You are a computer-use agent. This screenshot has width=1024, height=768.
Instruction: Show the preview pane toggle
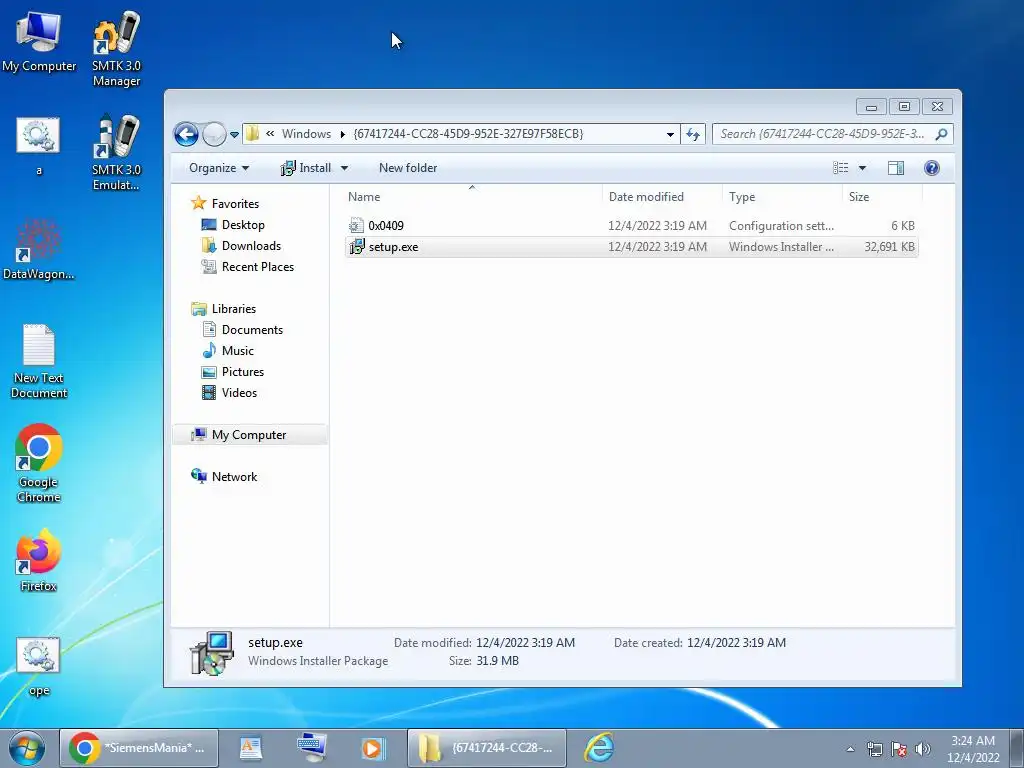click(x=896, y=168)
